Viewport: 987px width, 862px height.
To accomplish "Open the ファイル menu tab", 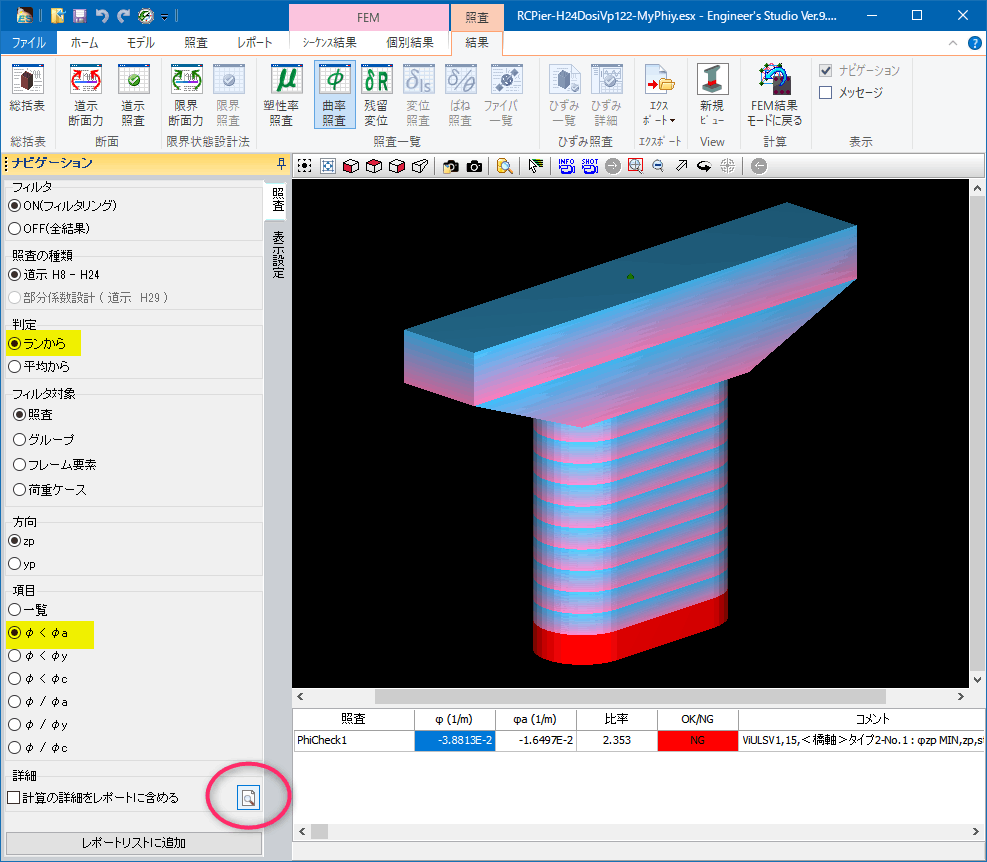I will 29,43.
